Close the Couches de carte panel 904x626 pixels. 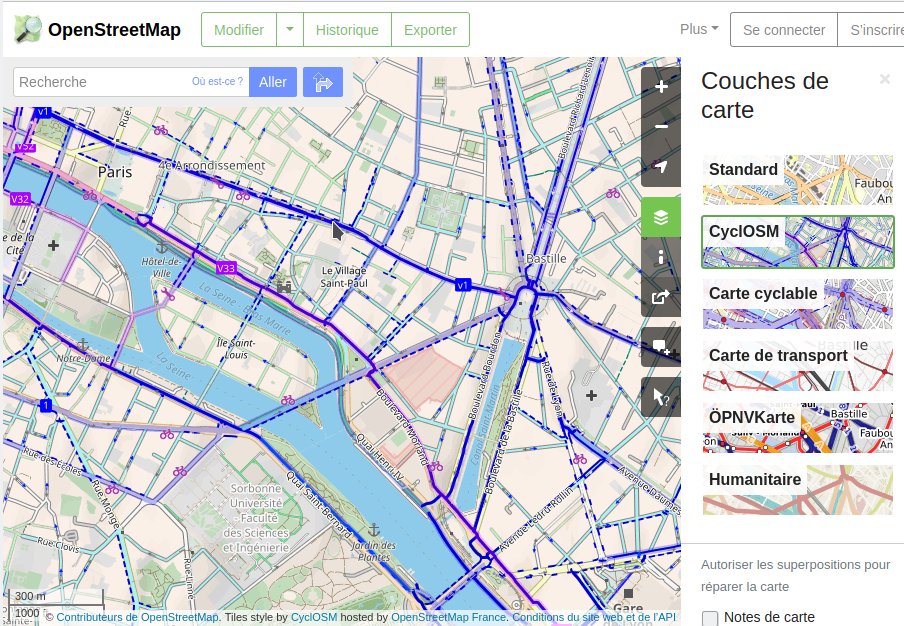tap(885, 79)
